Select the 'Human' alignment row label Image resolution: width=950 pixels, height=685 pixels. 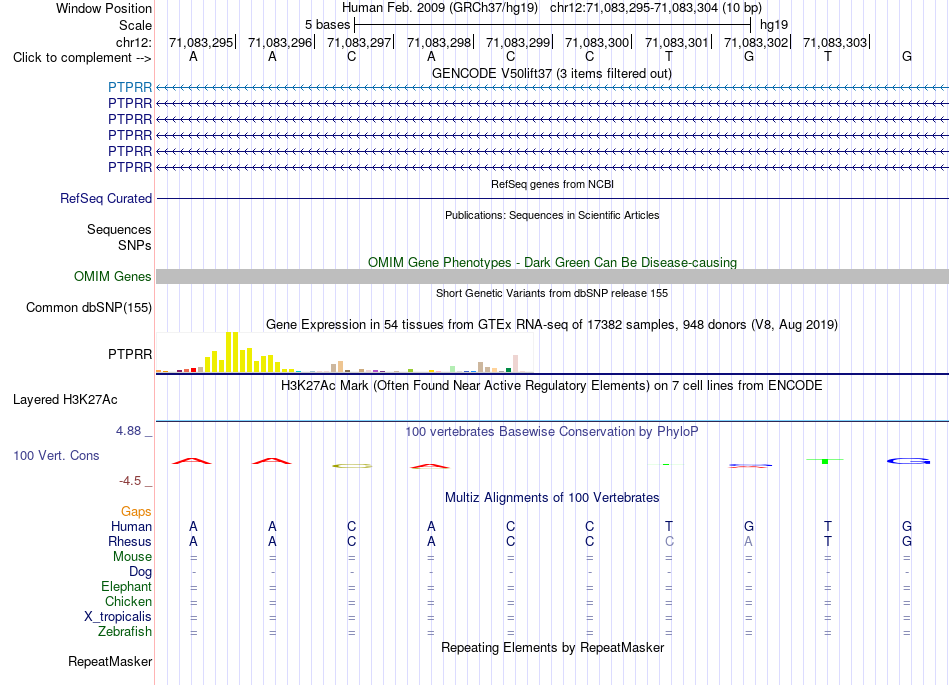click(x=131, y=527)
